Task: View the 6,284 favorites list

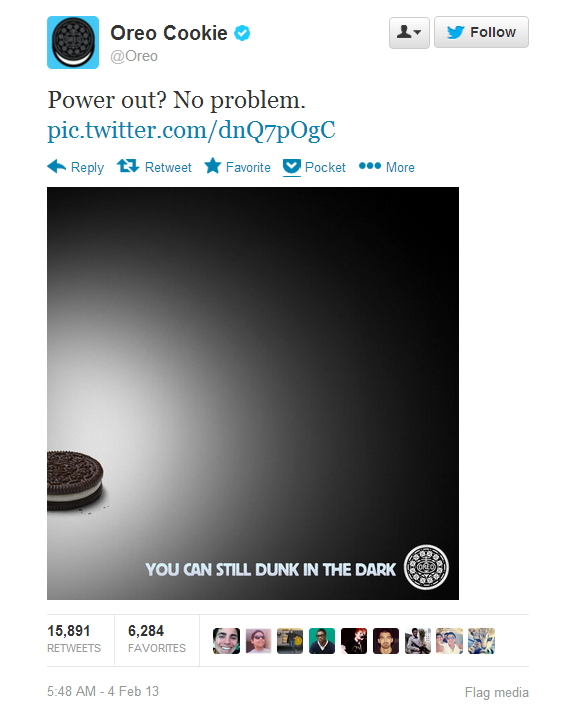Action: pos(157,638)
